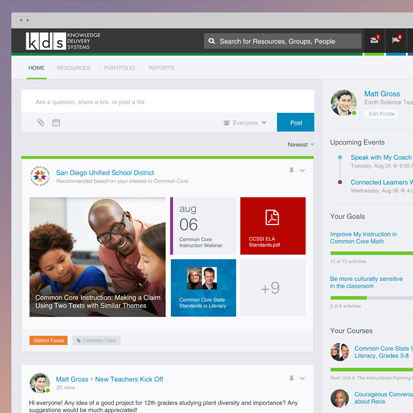Viewport: 413px width, 413px height.
Task: Open the Newest sort dropdown
Action: coord(301,145)
